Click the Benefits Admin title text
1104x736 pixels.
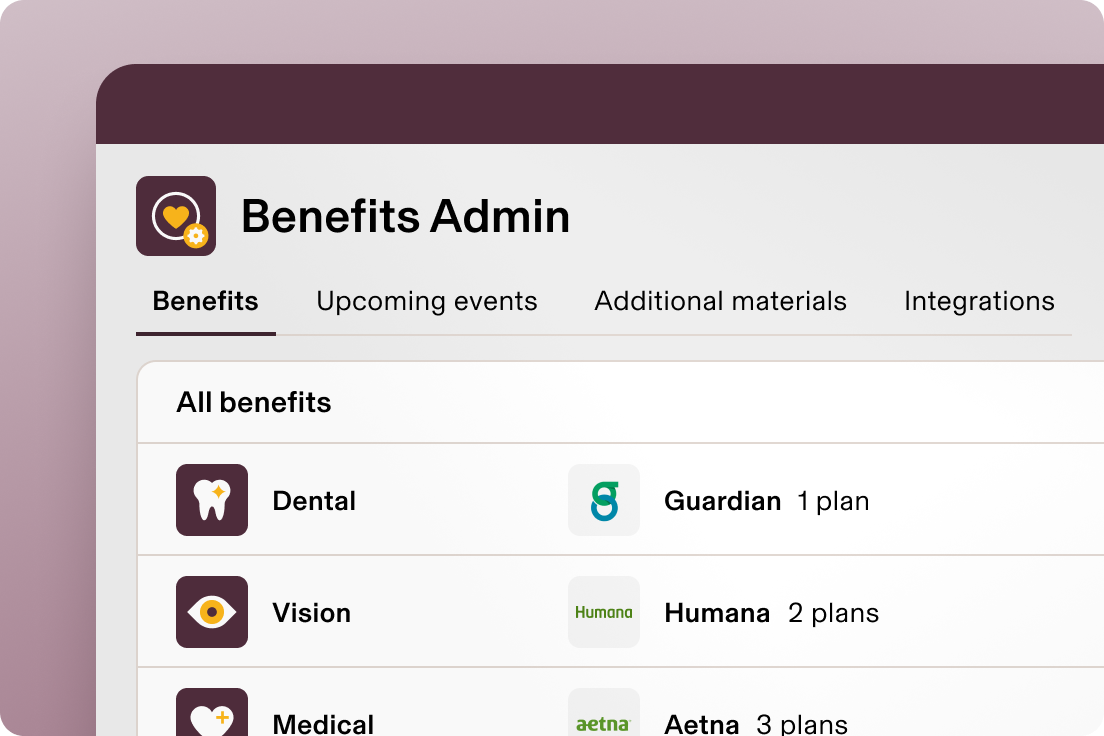406,216
